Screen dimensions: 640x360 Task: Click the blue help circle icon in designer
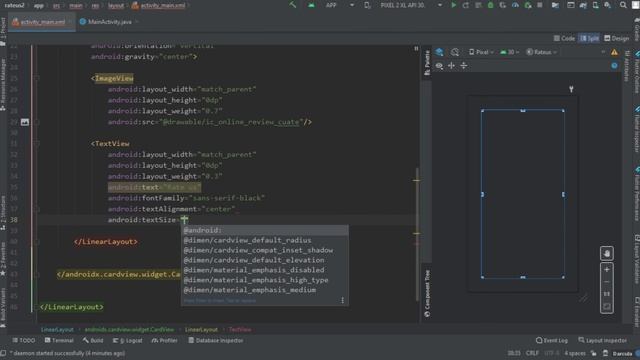[x=614, y=66]
